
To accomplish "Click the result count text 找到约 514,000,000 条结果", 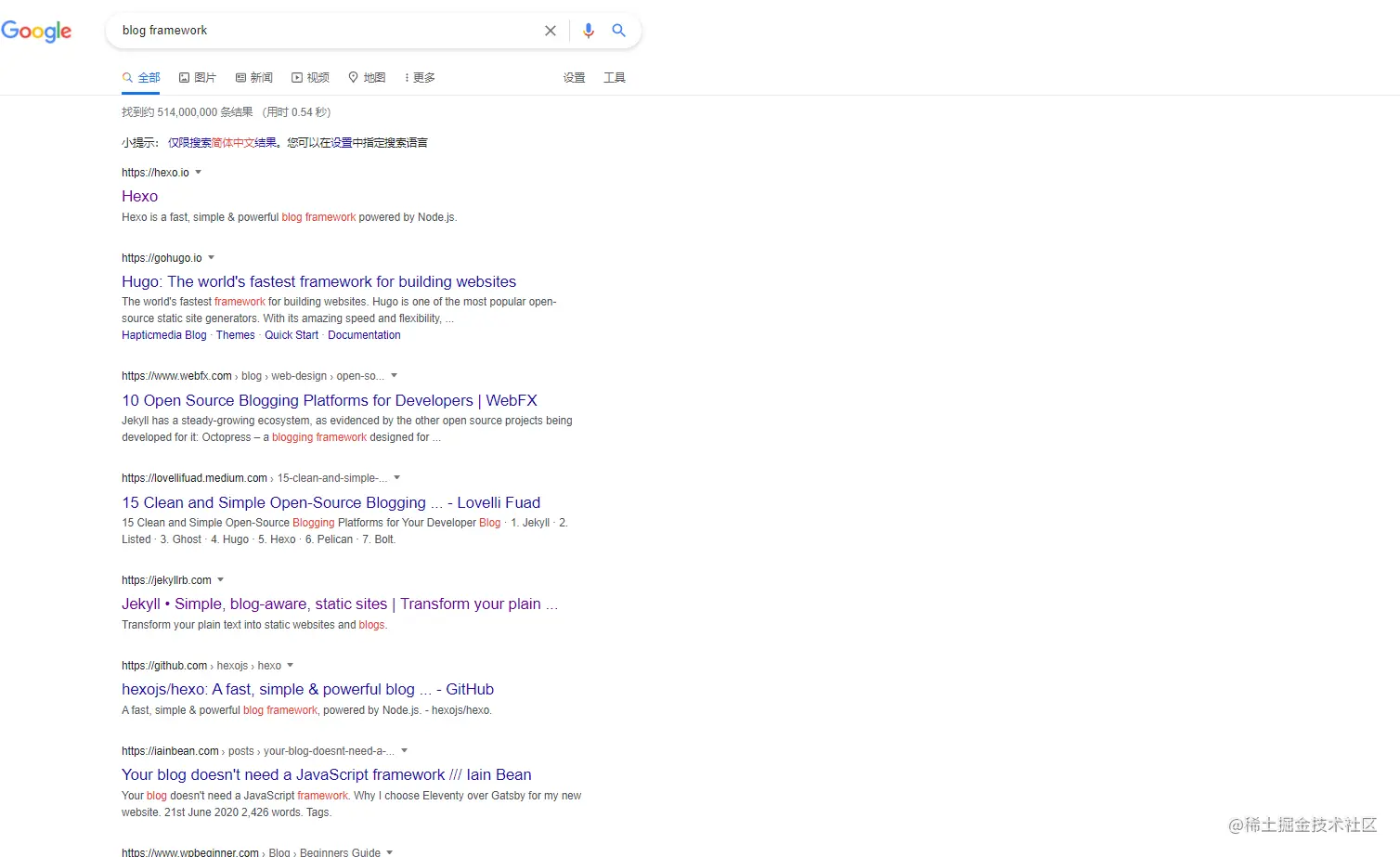I will coord(187,112).
